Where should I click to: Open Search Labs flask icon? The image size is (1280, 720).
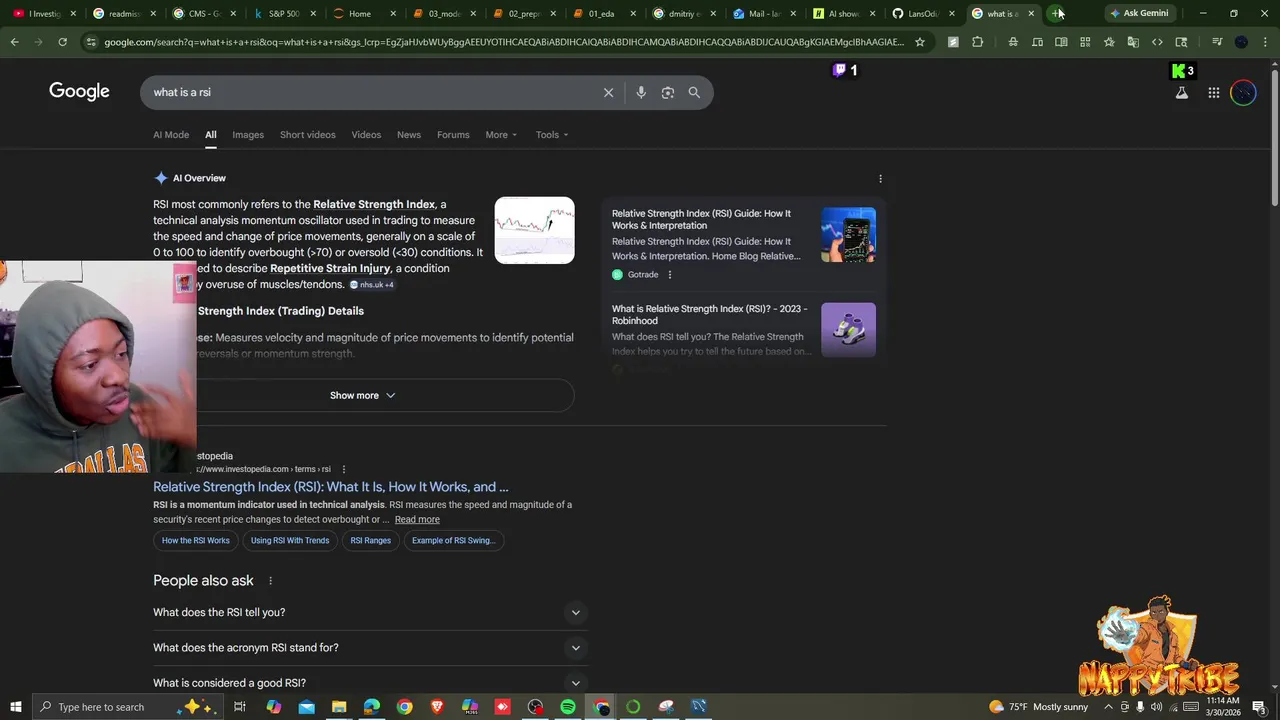pyautogui.click(x=1181, y=93)
